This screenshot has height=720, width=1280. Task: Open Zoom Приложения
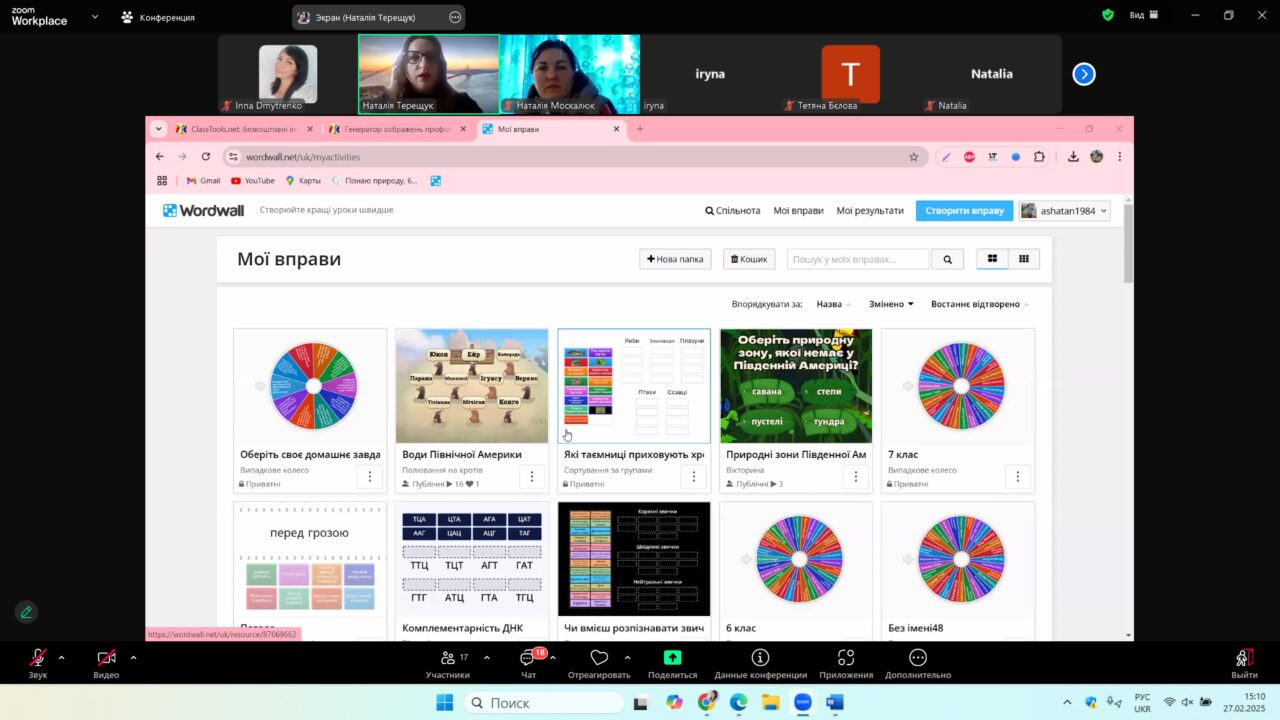tap(846, 663)
